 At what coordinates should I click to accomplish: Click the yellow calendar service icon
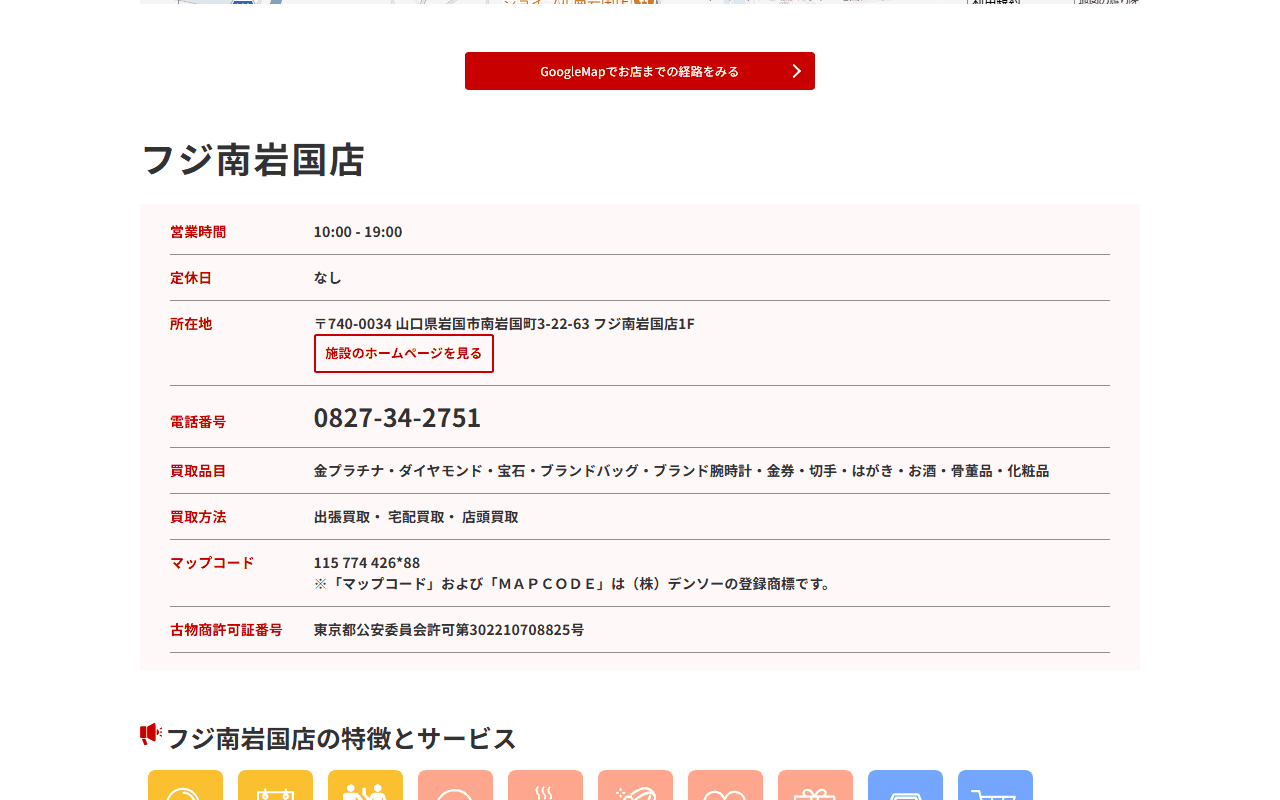coord(275,785)
